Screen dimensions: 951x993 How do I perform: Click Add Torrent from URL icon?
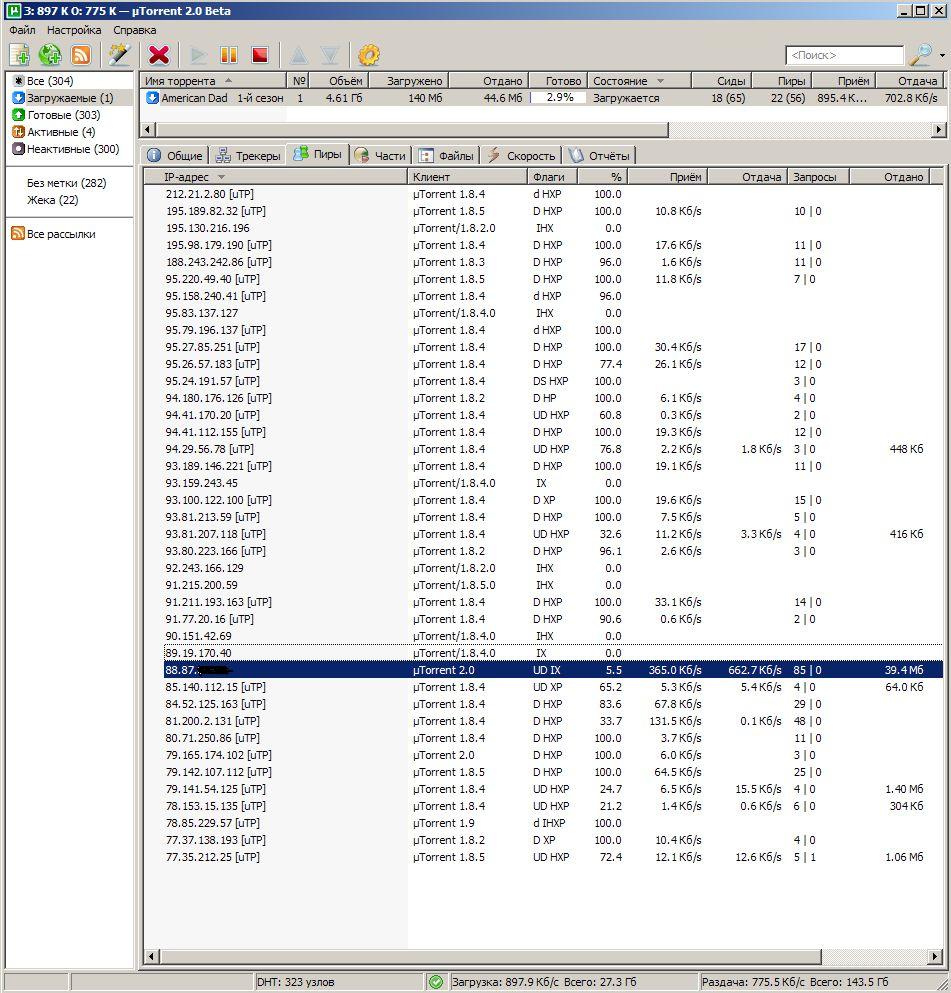(50, 55)
